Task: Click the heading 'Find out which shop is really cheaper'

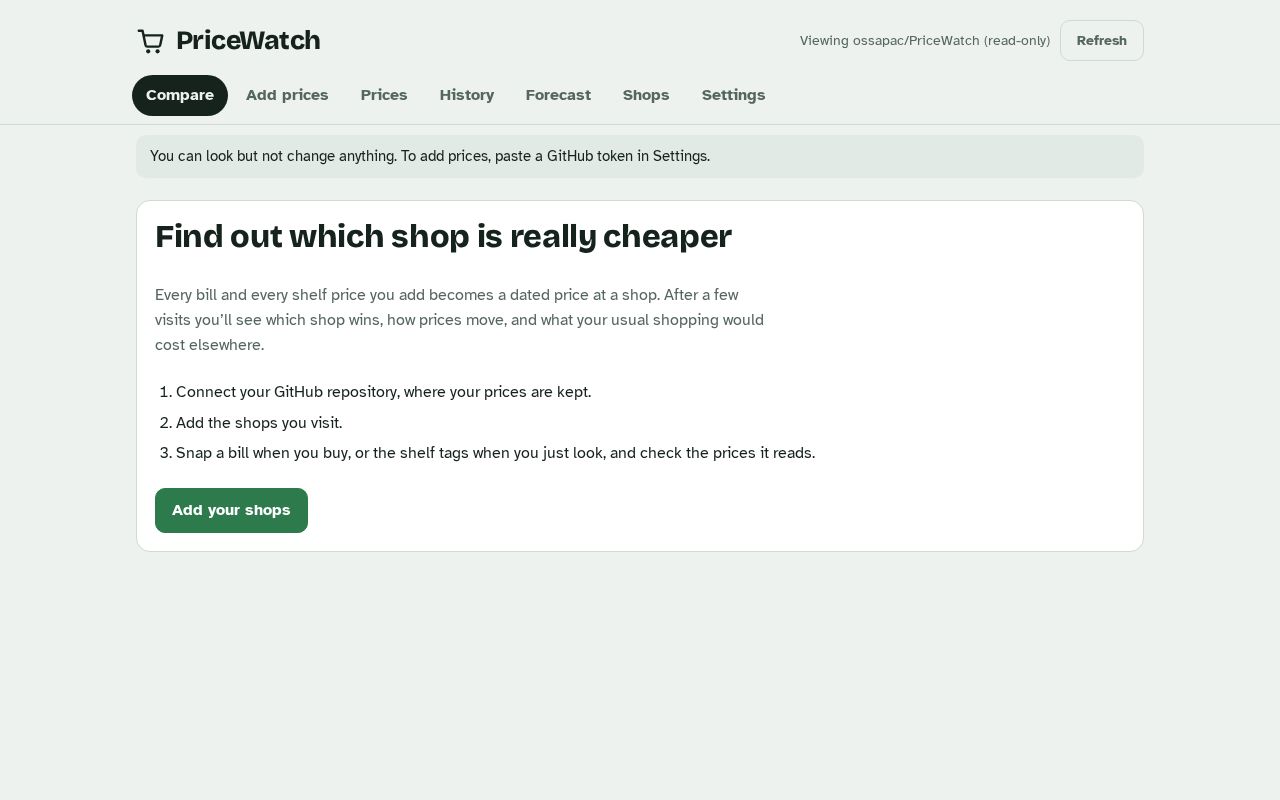Action: [443, 237]
